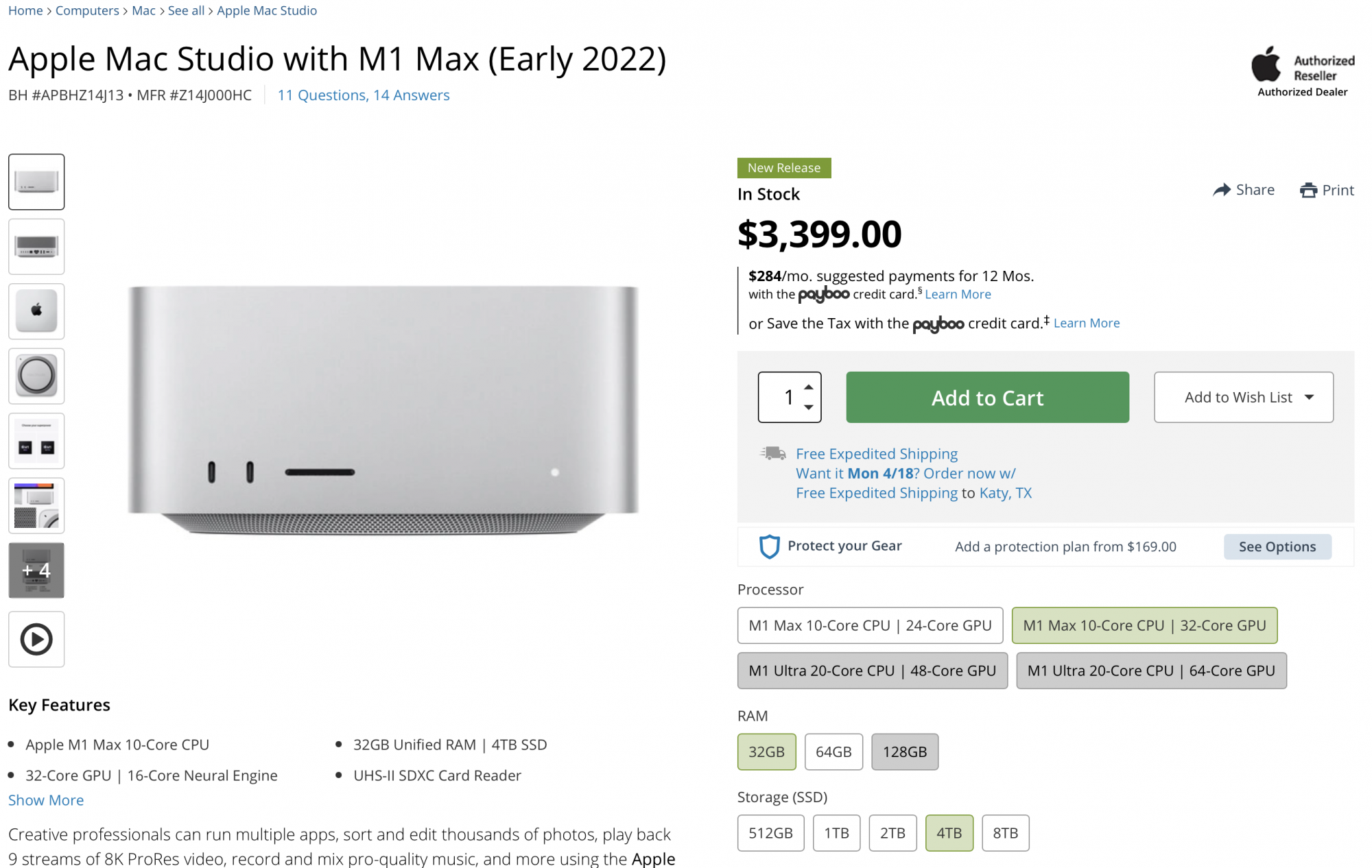Select M1 Max 10-Core CPU | 24-Core GPU

click(x=870, y=625)
